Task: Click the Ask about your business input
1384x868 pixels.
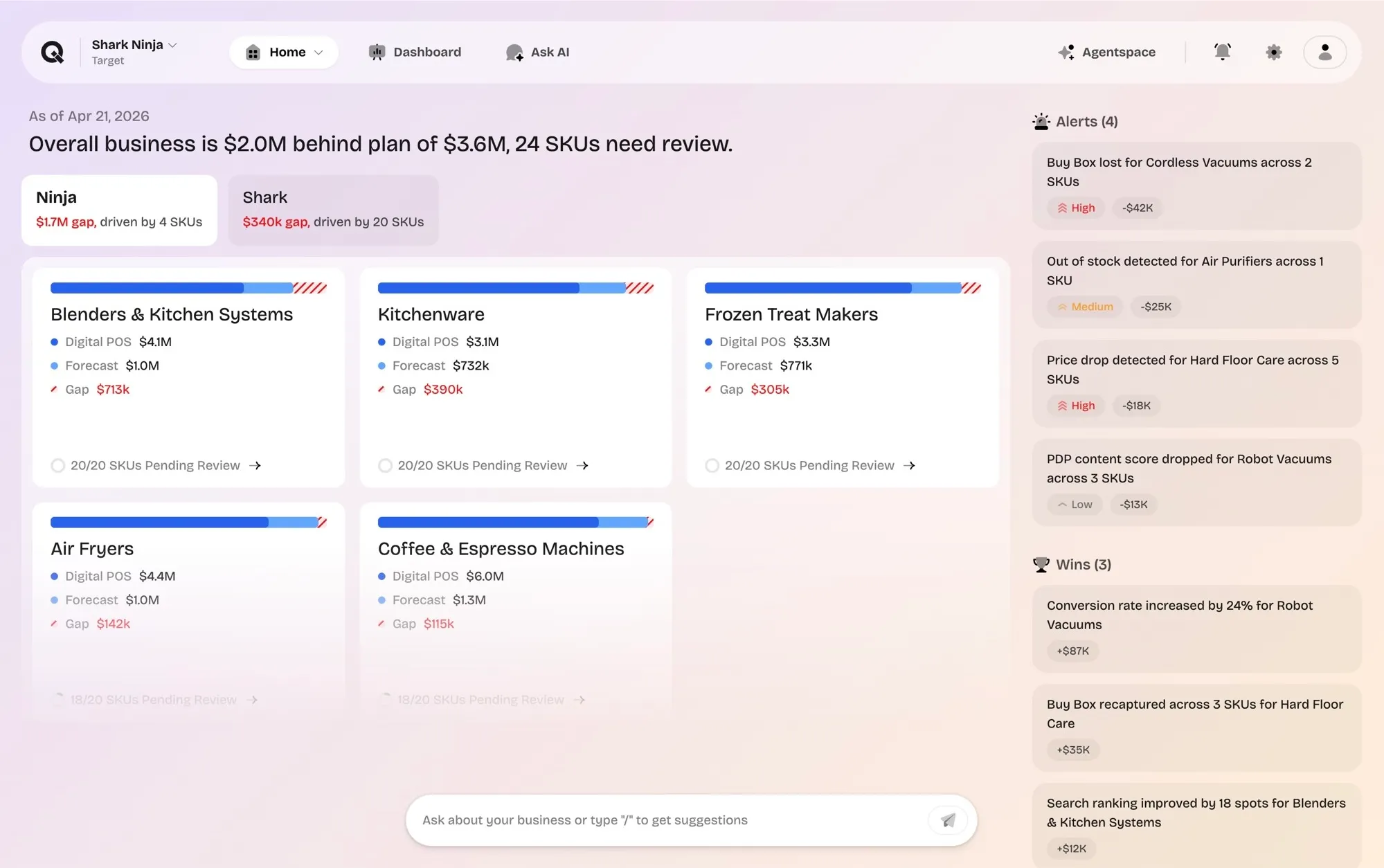Action: click(x=670, y=820)
